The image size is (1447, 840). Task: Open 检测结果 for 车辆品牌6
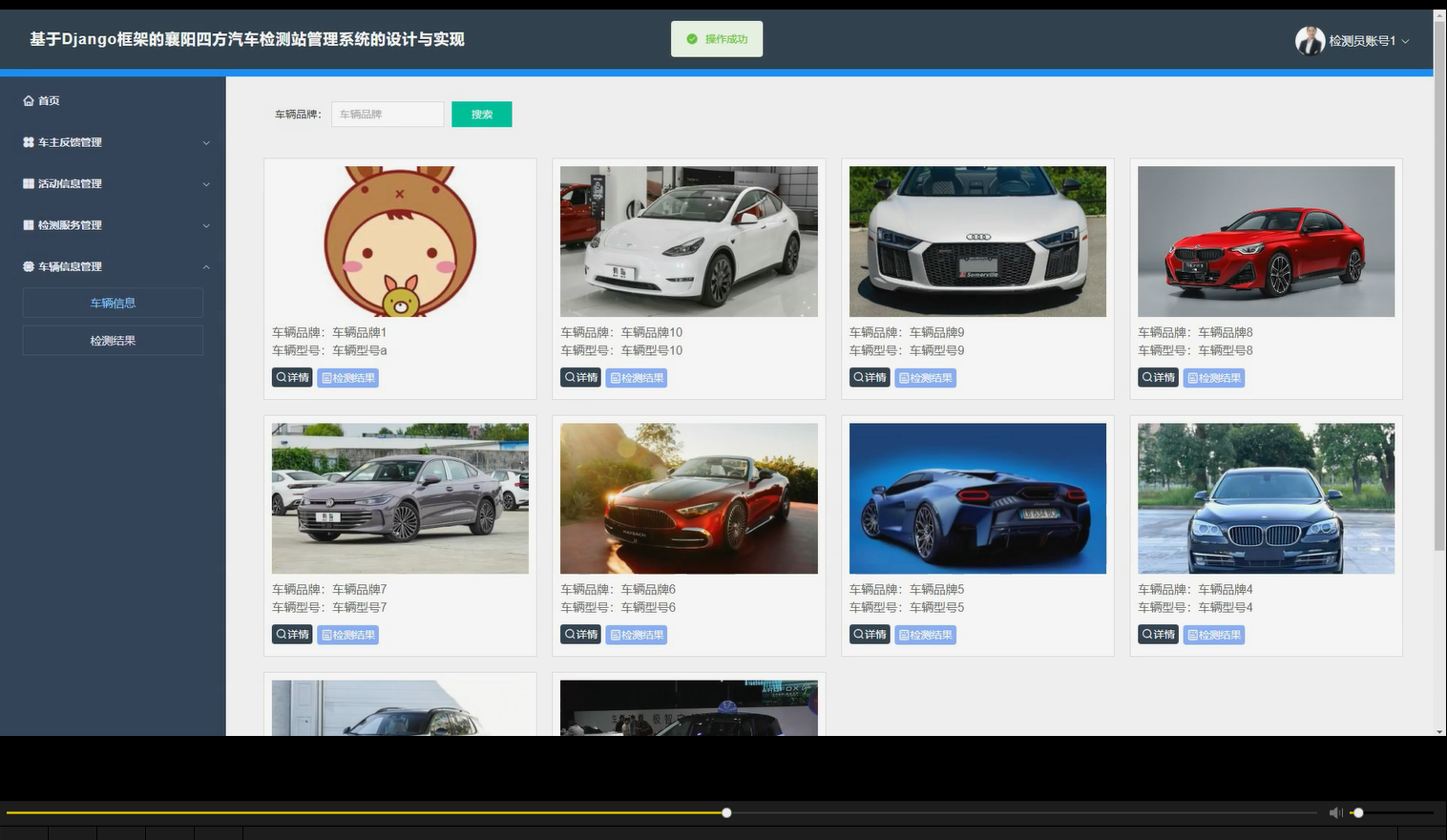click(x=637, y=635)
